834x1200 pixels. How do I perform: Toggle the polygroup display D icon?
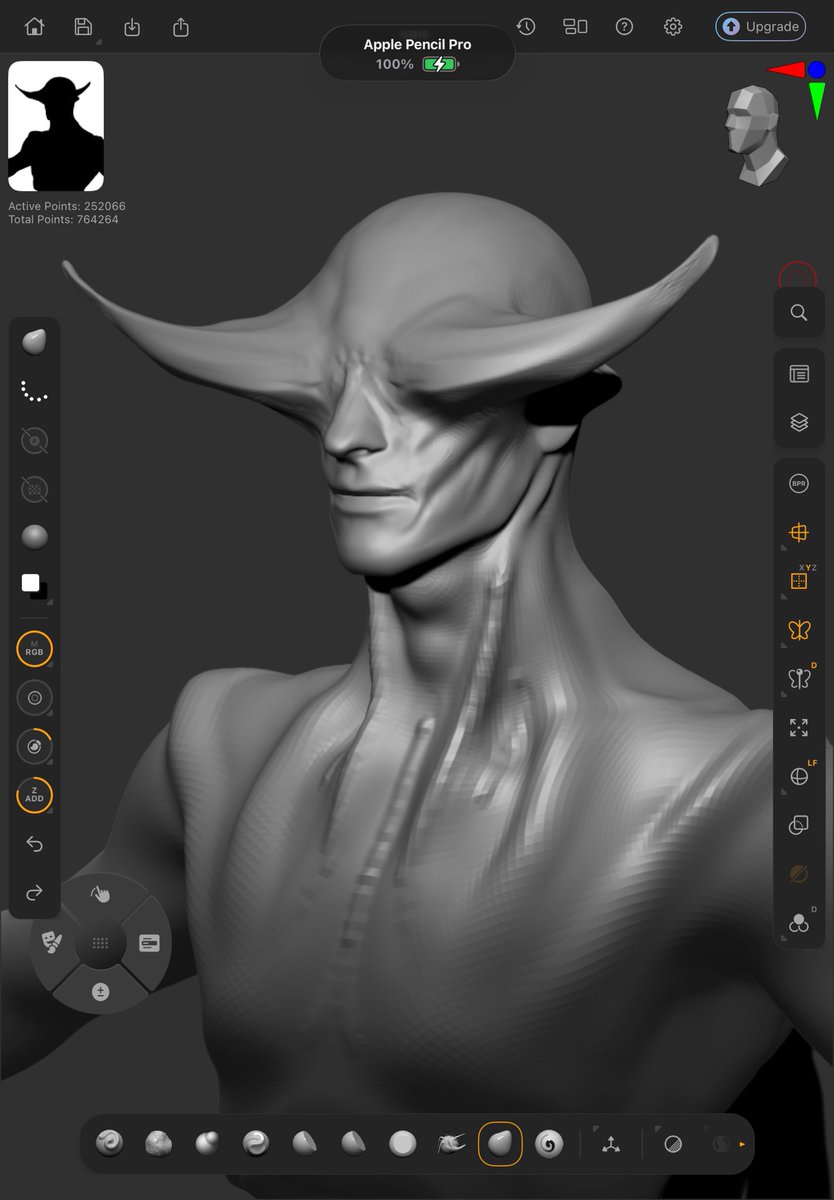pos(799,922)
